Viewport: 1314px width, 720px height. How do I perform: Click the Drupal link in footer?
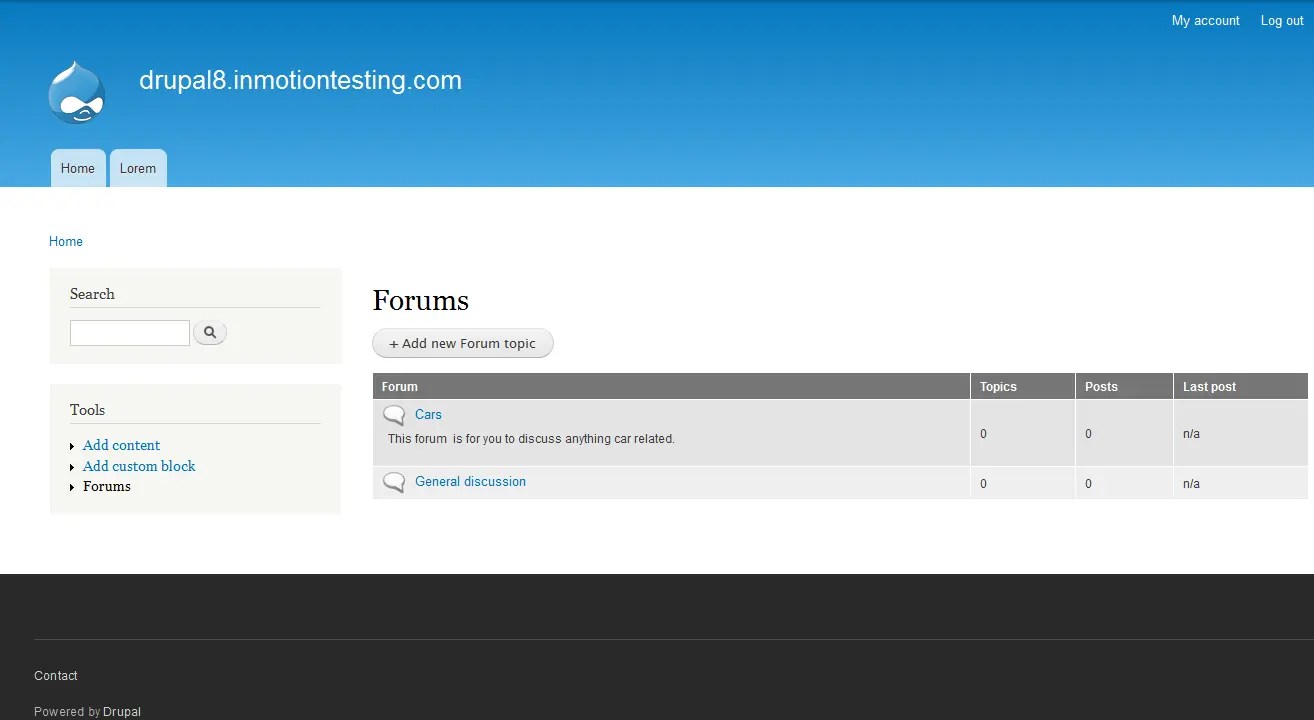click(122, 712)
